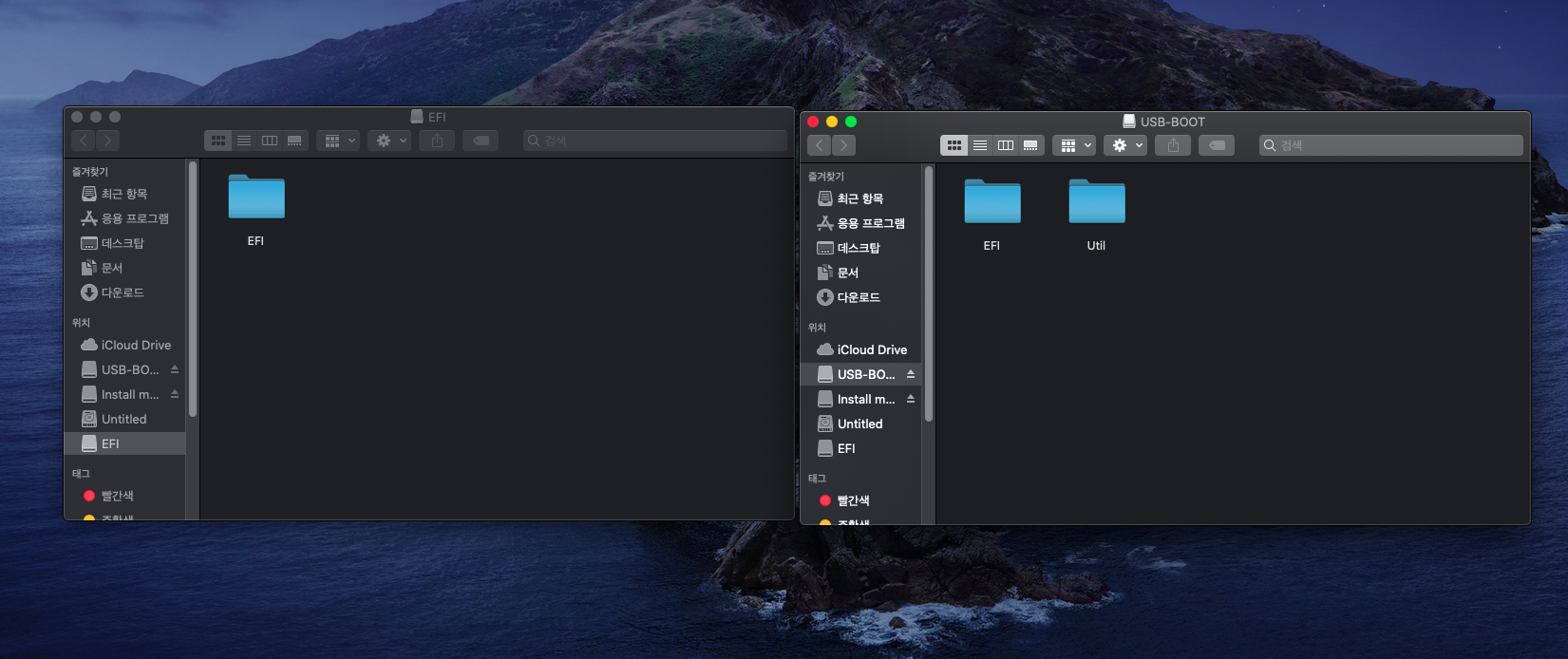Click Edit Tags button in EFI window
The image size is (1568, 659).
[481, 141]
